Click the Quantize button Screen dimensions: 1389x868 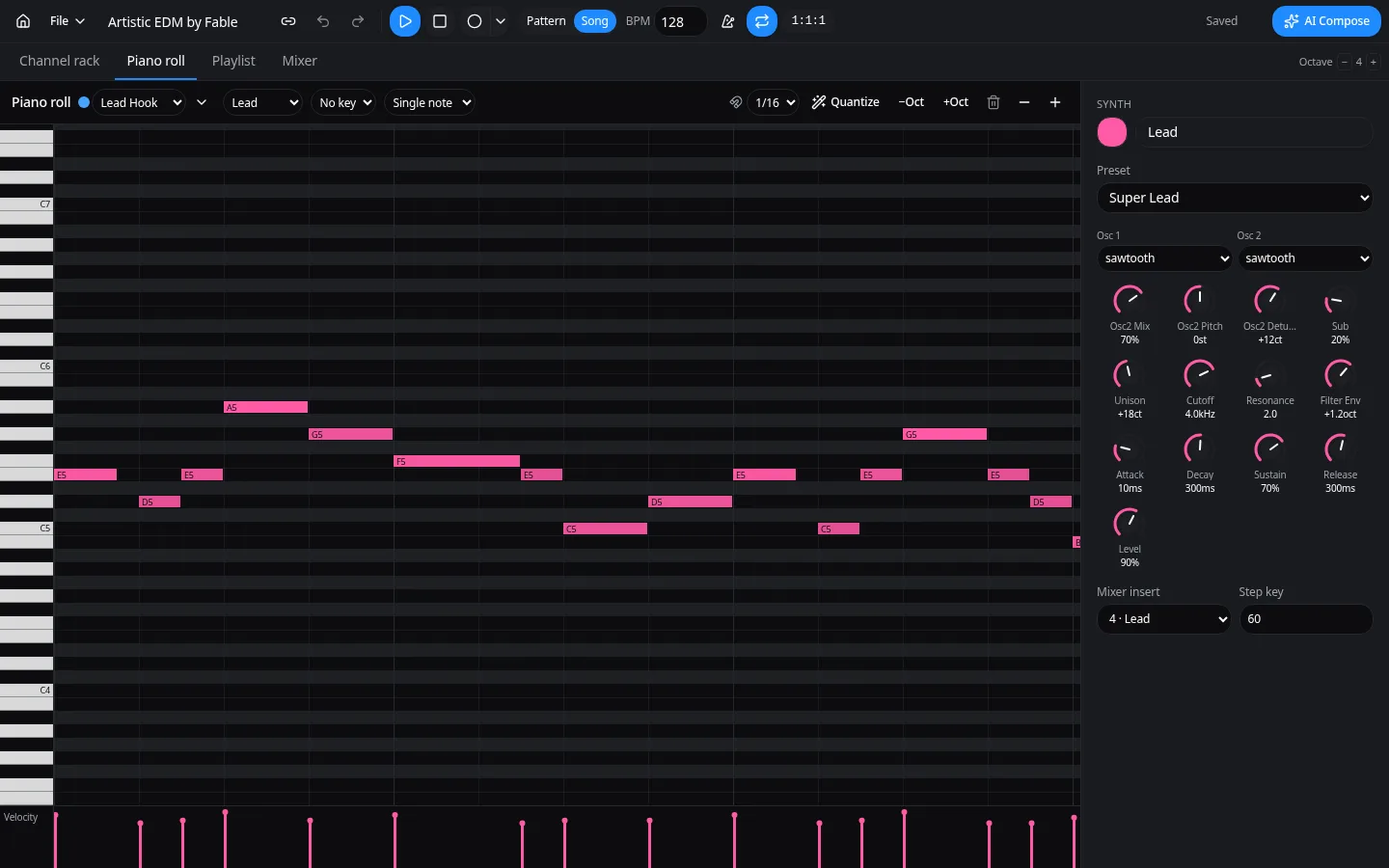click(x=846, y=102)
